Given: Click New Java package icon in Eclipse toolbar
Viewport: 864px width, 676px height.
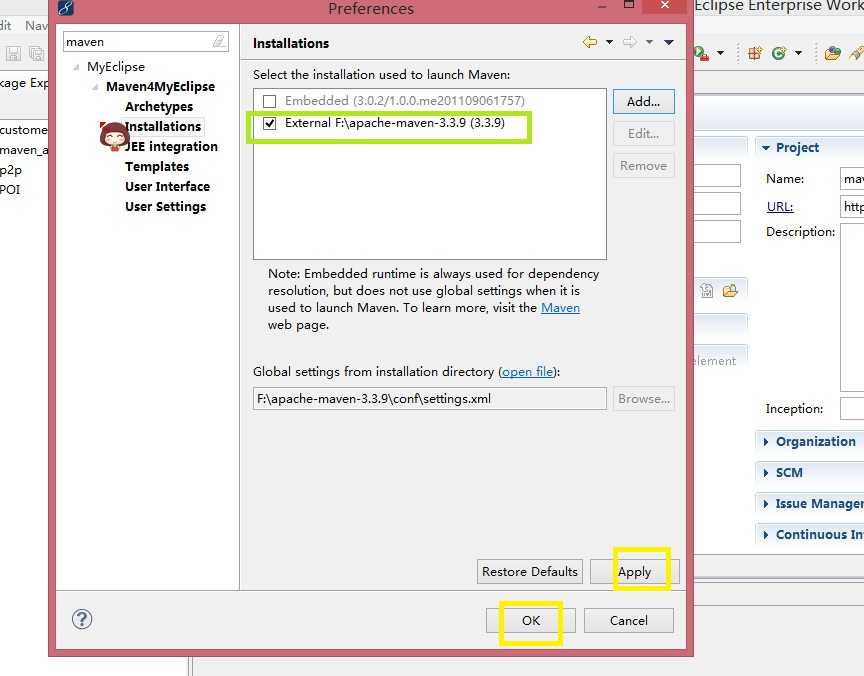Looking at the screenshot, I should point(754,53).
